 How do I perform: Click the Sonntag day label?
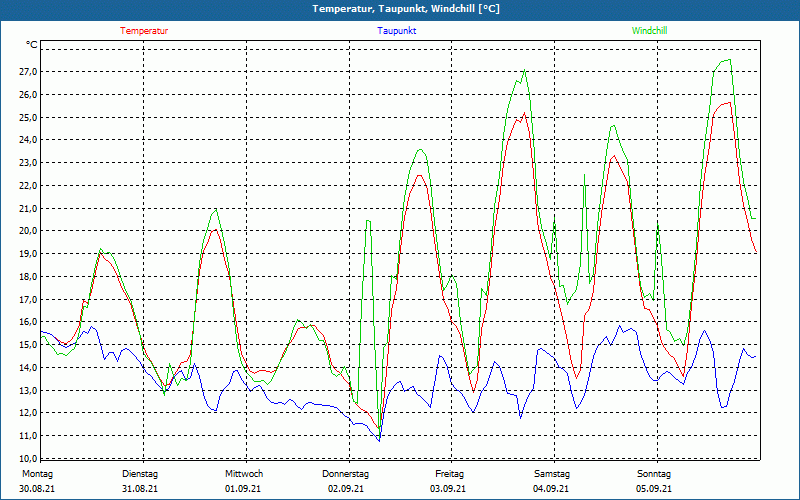coord(654,474)
